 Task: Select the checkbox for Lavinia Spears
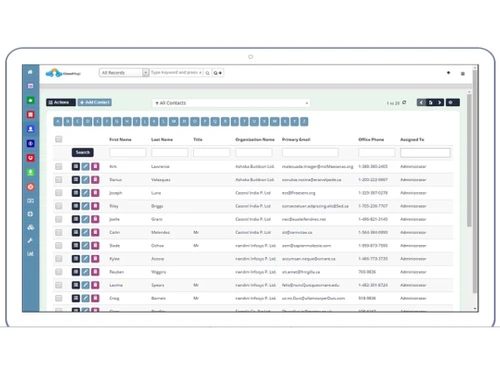(x=59, y=285)
